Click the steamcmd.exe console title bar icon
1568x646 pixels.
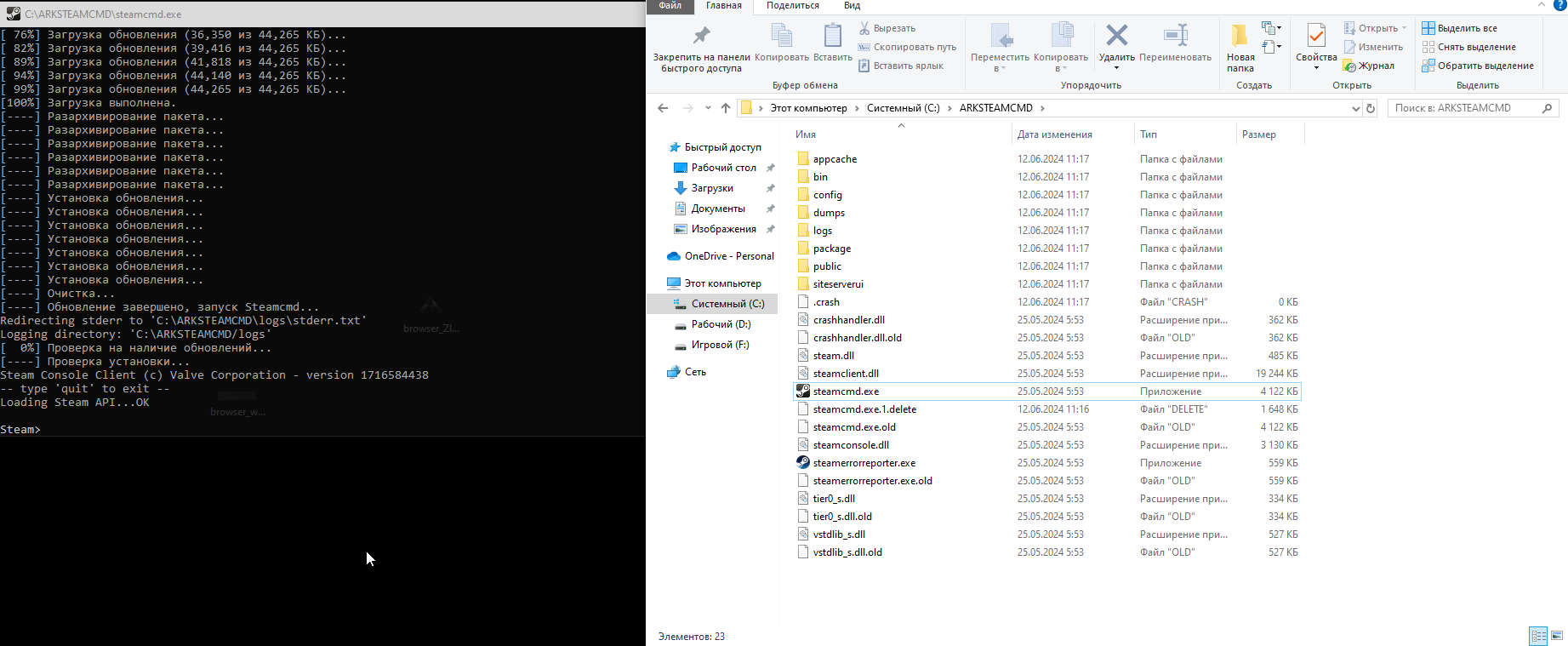(13, 14)
